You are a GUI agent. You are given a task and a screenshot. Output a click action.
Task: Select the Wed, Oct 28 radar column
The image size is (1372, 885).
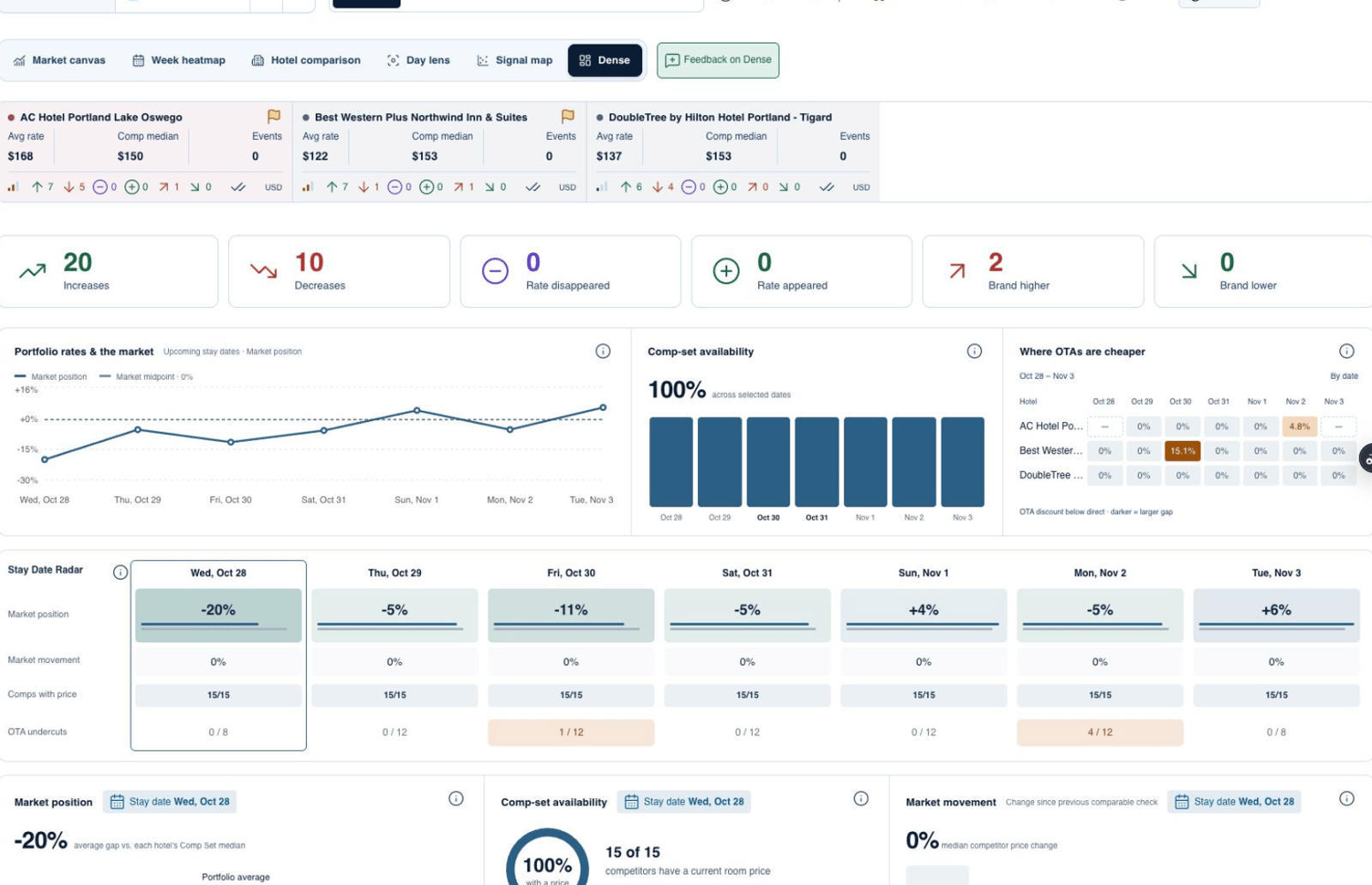219,656
